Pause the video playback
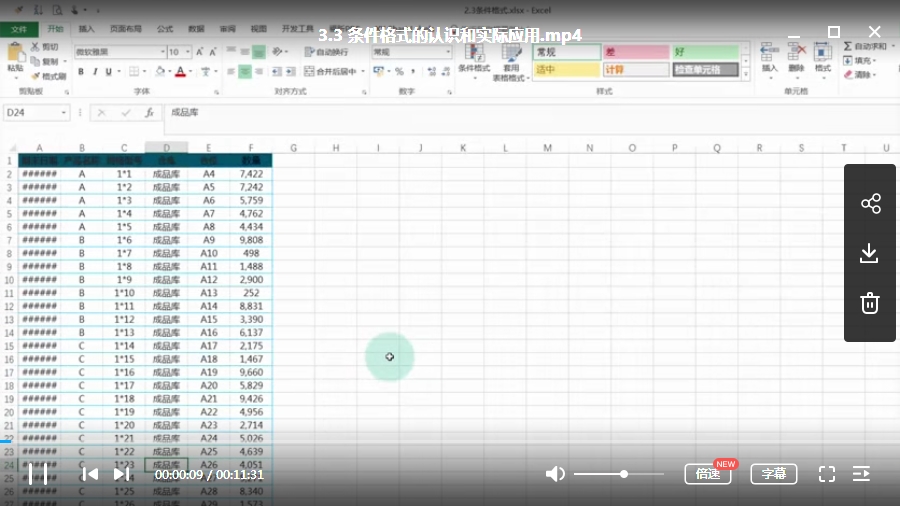This screenshot has width=900, height=506. [38, 474]
